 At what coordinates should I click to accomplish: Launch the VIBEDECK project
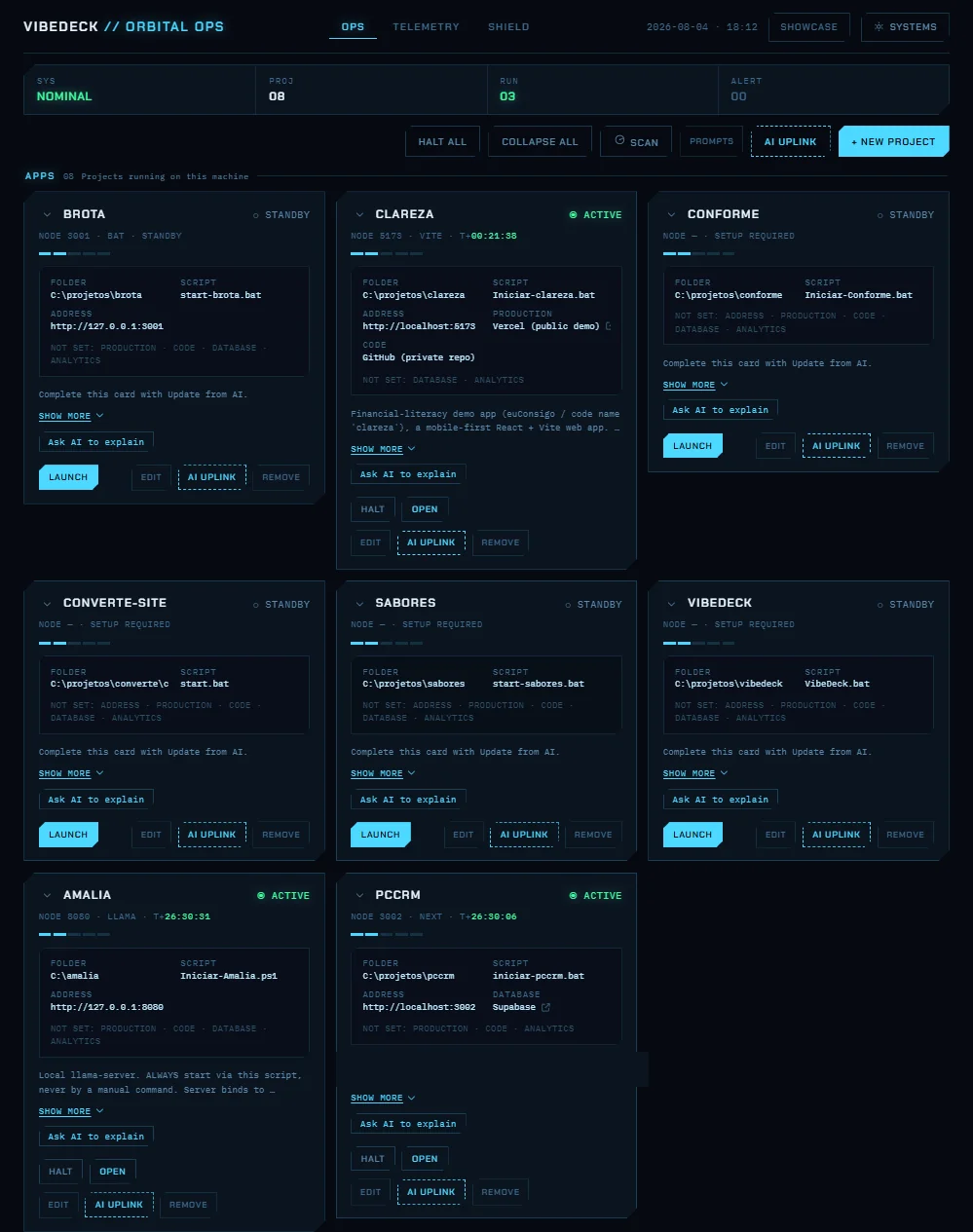692,835
